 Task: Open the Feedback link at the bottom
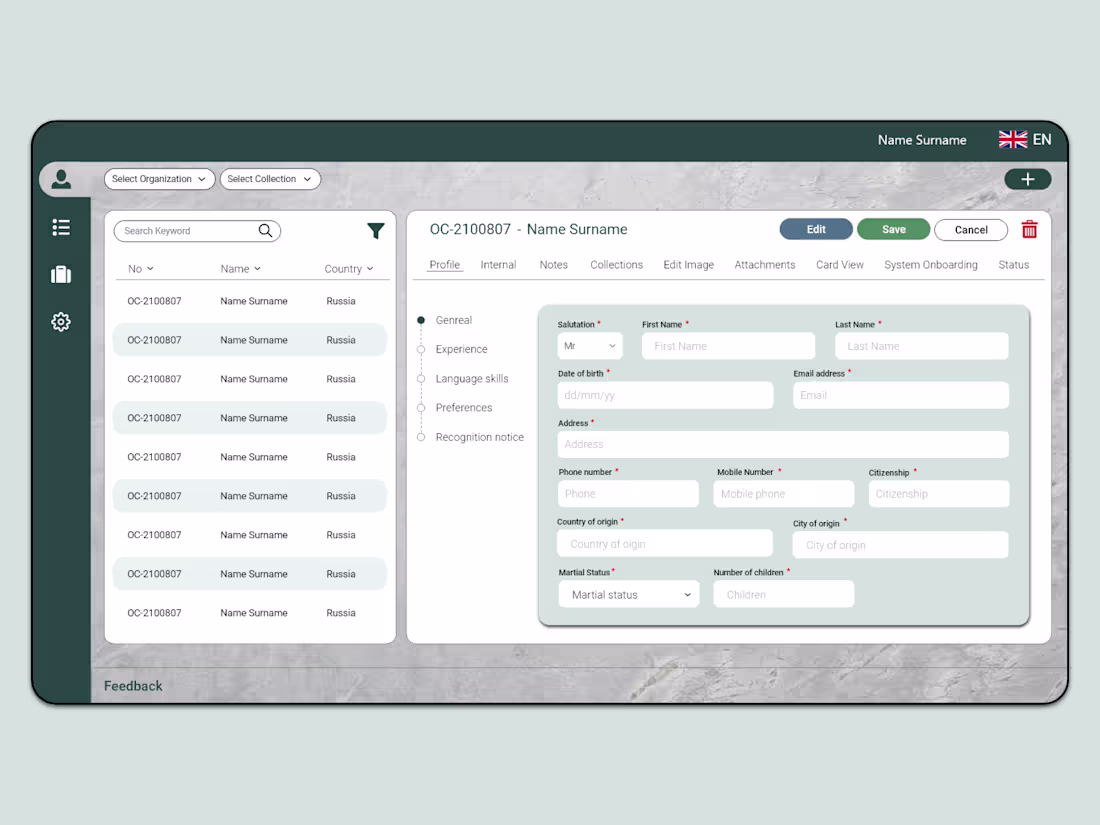(x=132, y=686)
